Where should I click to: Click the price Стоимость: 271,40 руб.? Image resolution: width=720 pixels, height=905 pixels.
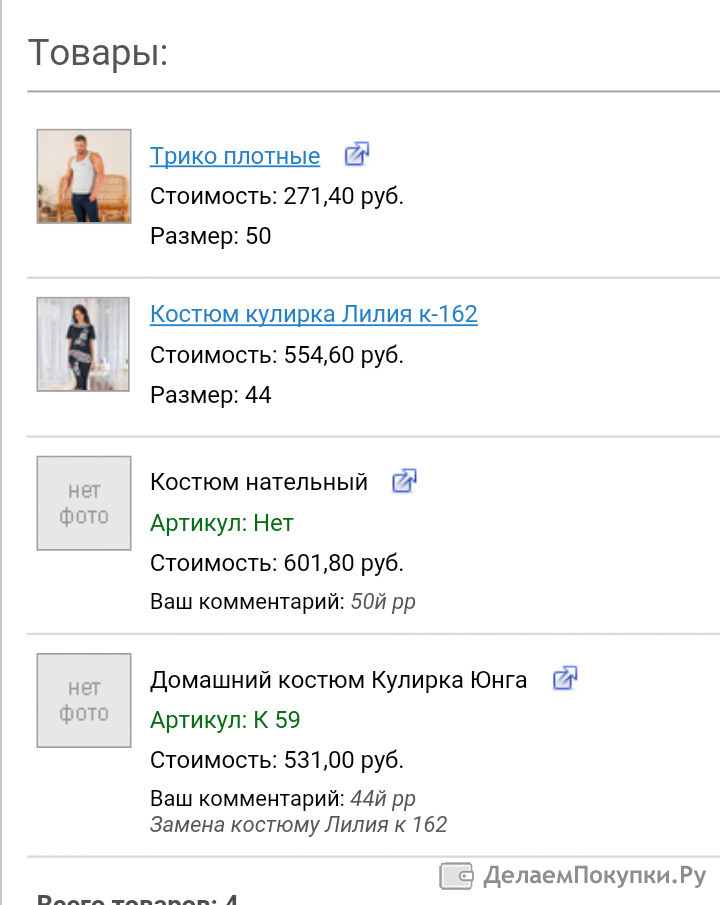[x=277, y=196]
